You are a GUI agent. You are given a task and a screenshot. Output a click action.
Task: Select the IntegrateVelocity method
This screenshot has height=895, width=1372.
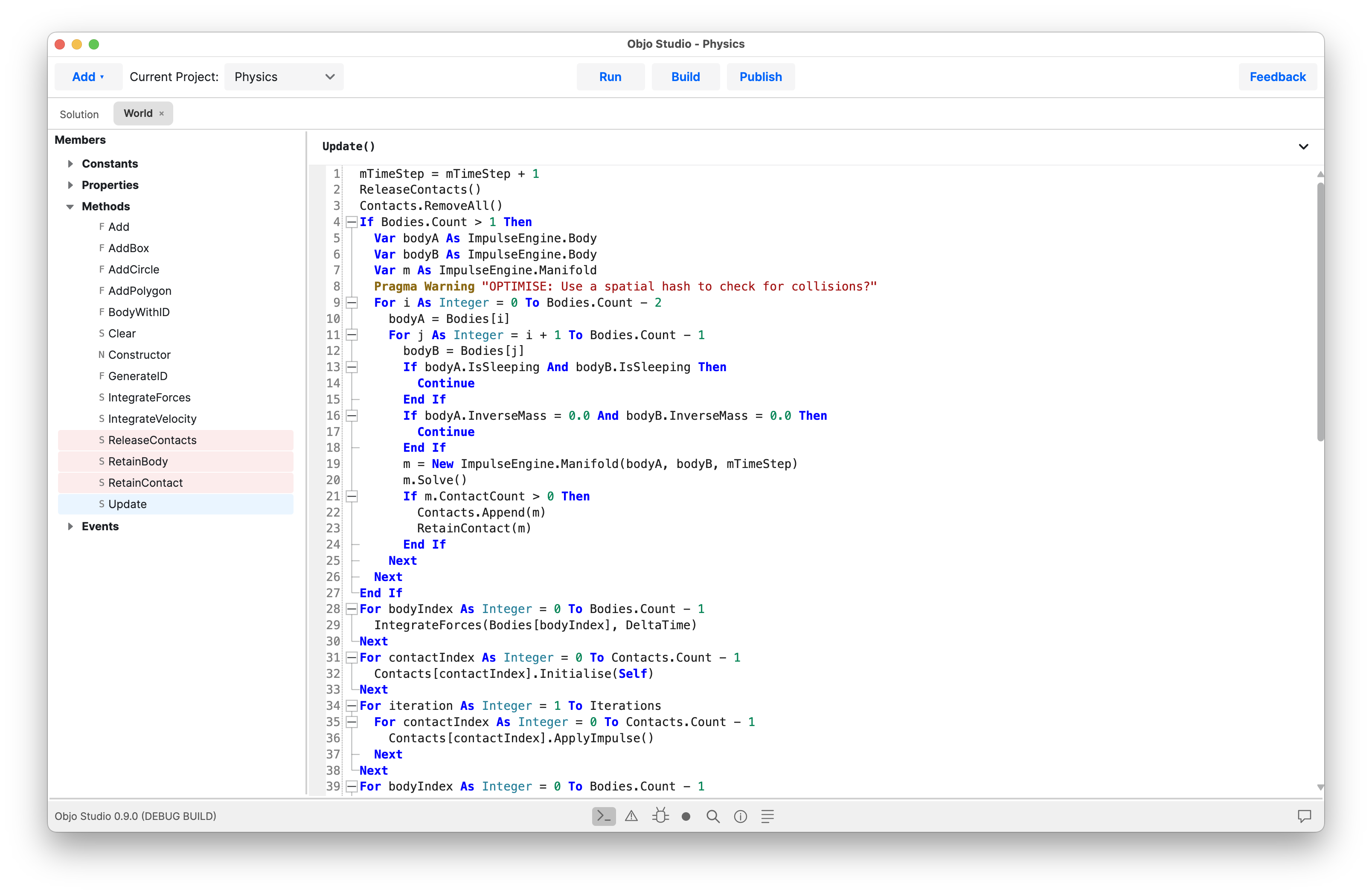175,419
